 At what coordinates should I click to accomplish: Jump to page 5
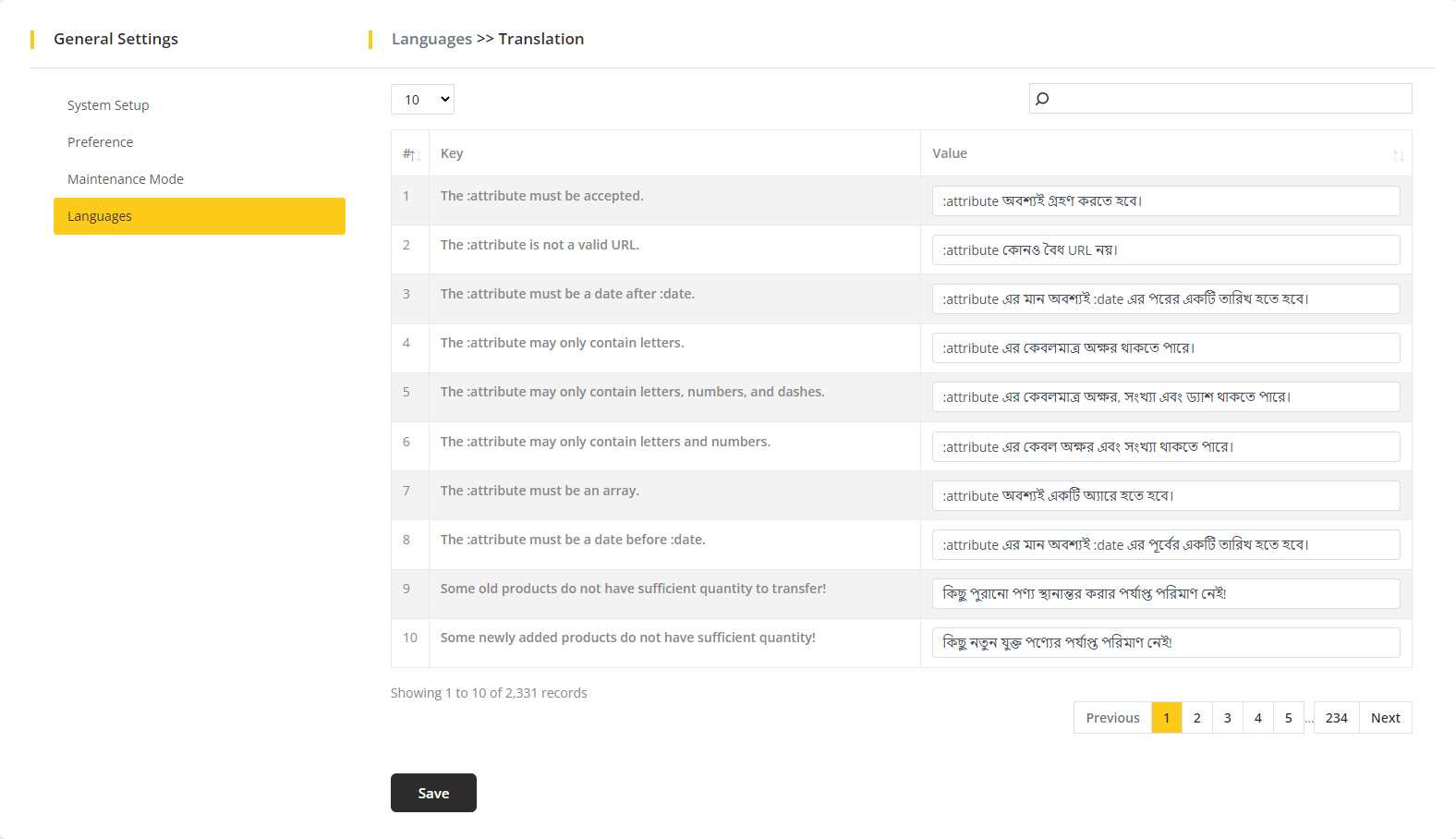(x=1288, y=718)
